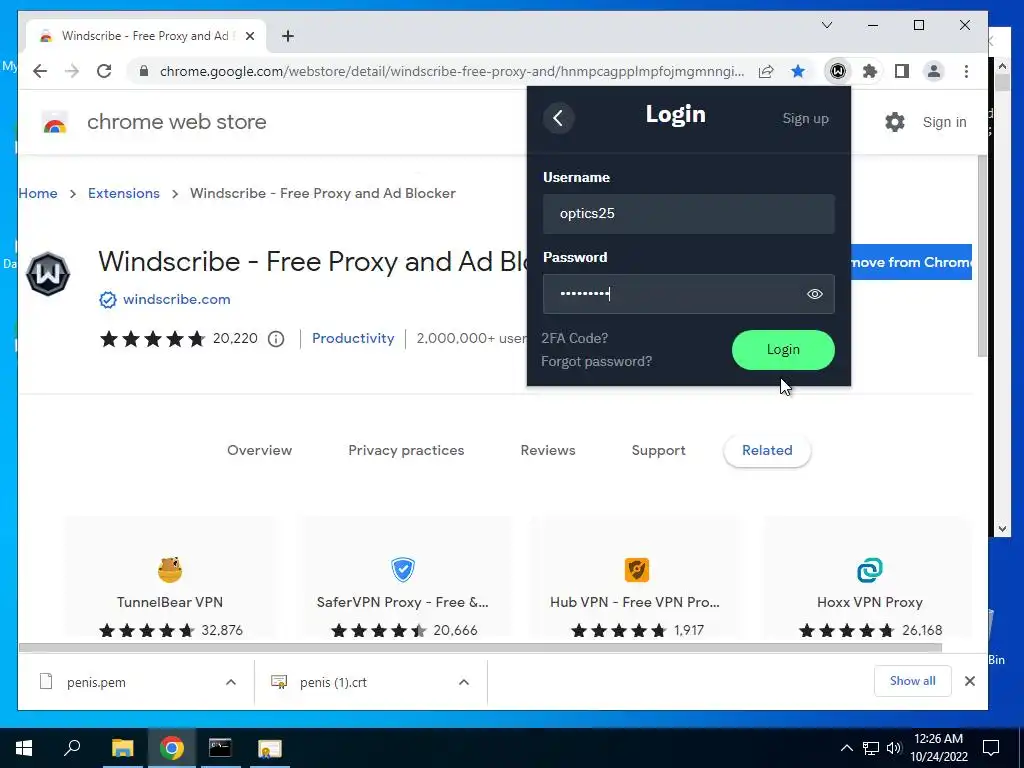Click the page's vertical scrollbar thumb
Screen dimensions: 1024x768
point(982,256)
